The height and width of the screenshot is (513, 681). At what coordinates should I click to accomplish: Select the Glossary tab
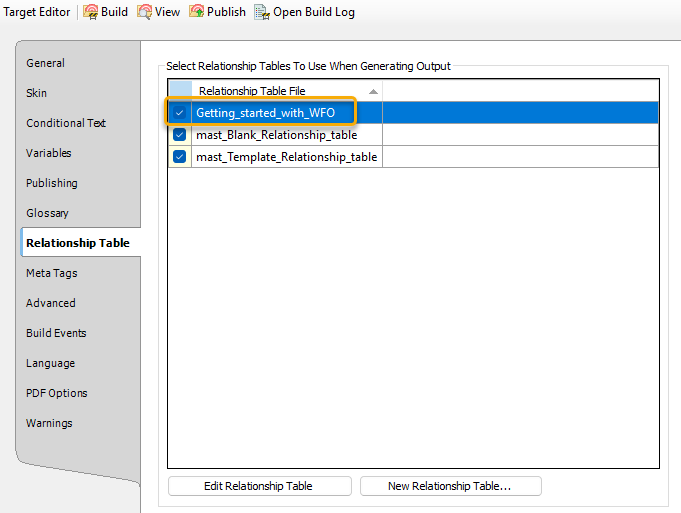coord(47,213)
